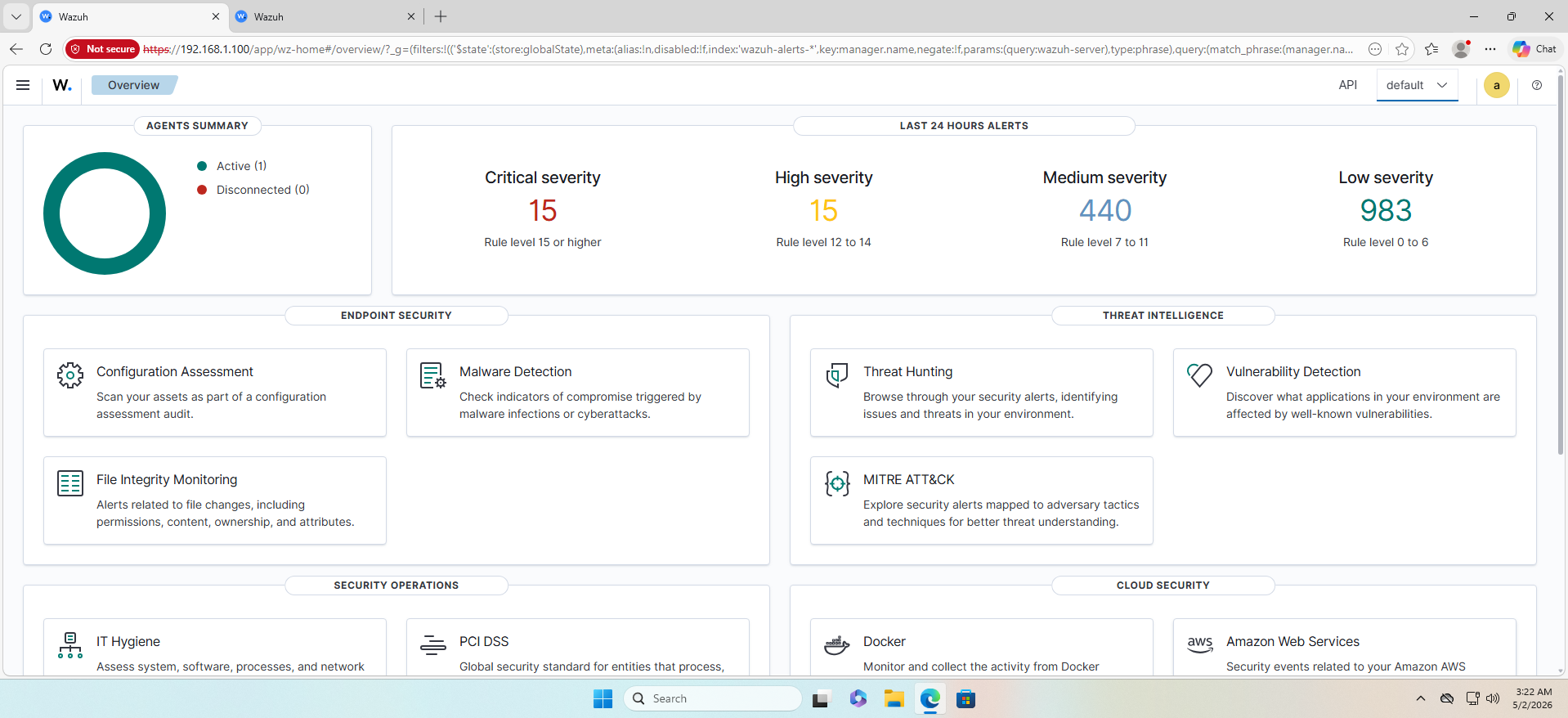Screen dimensions: 1568x718
Task: Show hidden system tray icons
Action: (1421, 698)
